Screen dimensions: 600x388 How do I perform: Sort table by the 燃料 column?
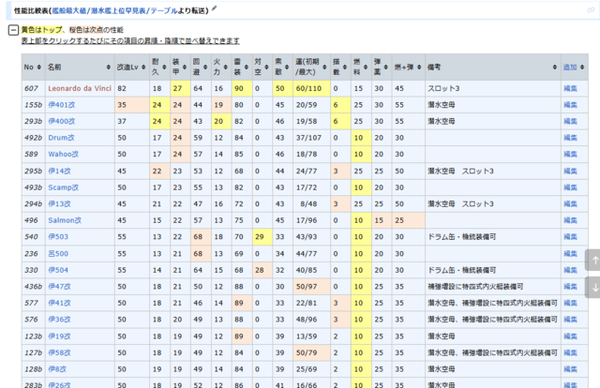(x=361, y=67)
